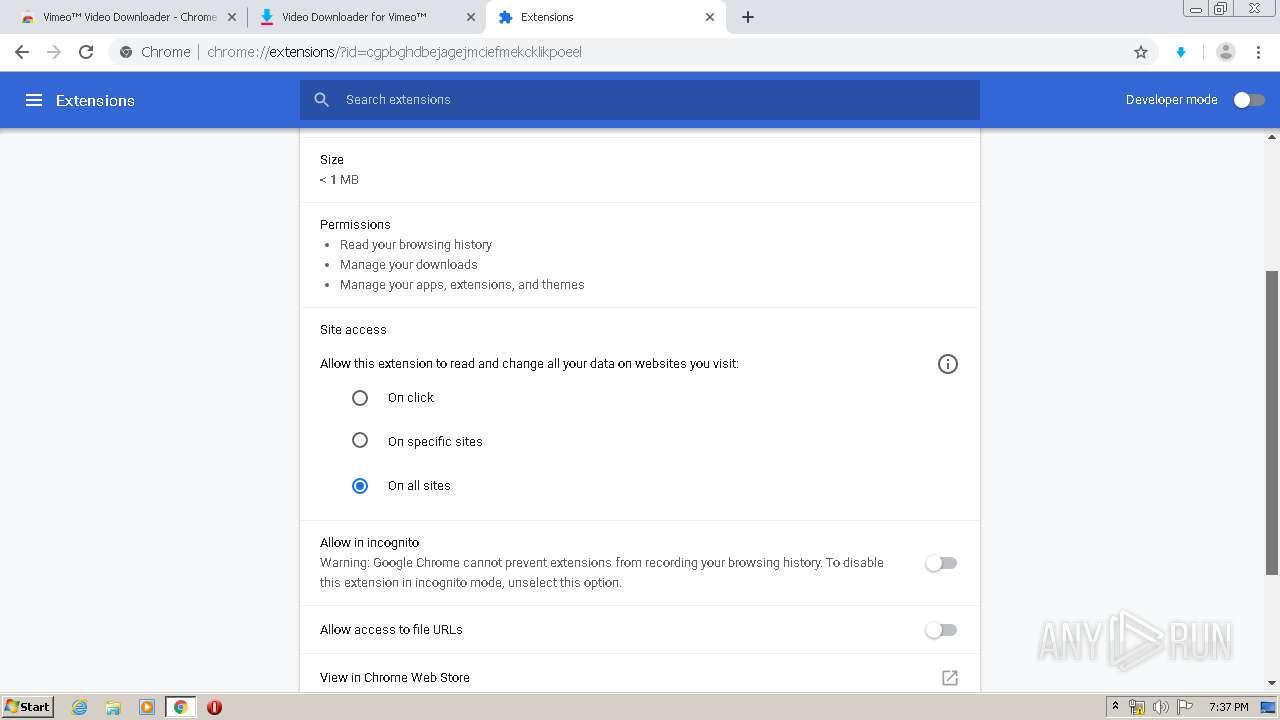
Task: Switch to Vimeo Video Downloader Chrome tab
Action: (128, 17)
